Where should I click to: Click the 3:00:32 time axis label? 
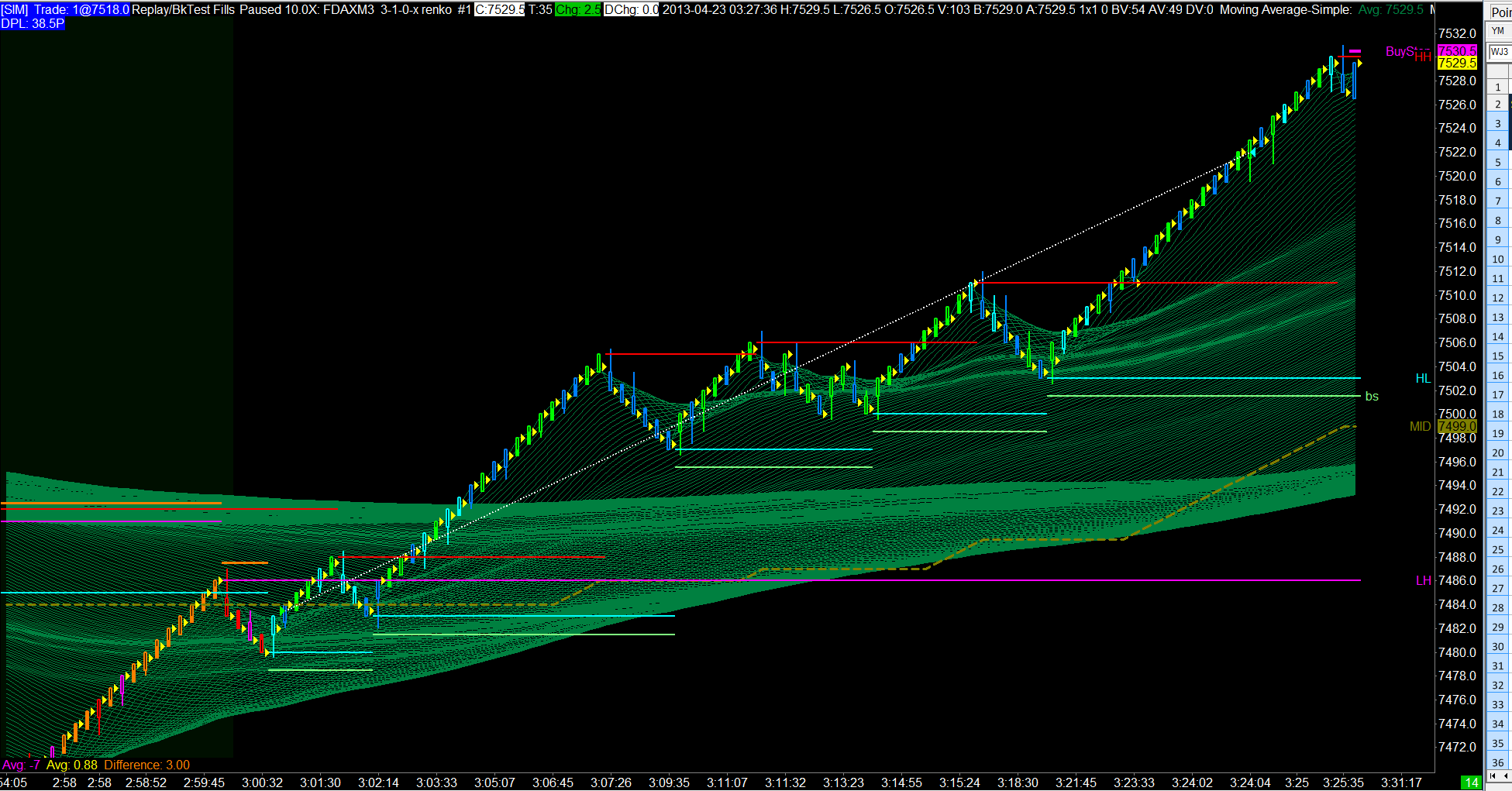262,782
